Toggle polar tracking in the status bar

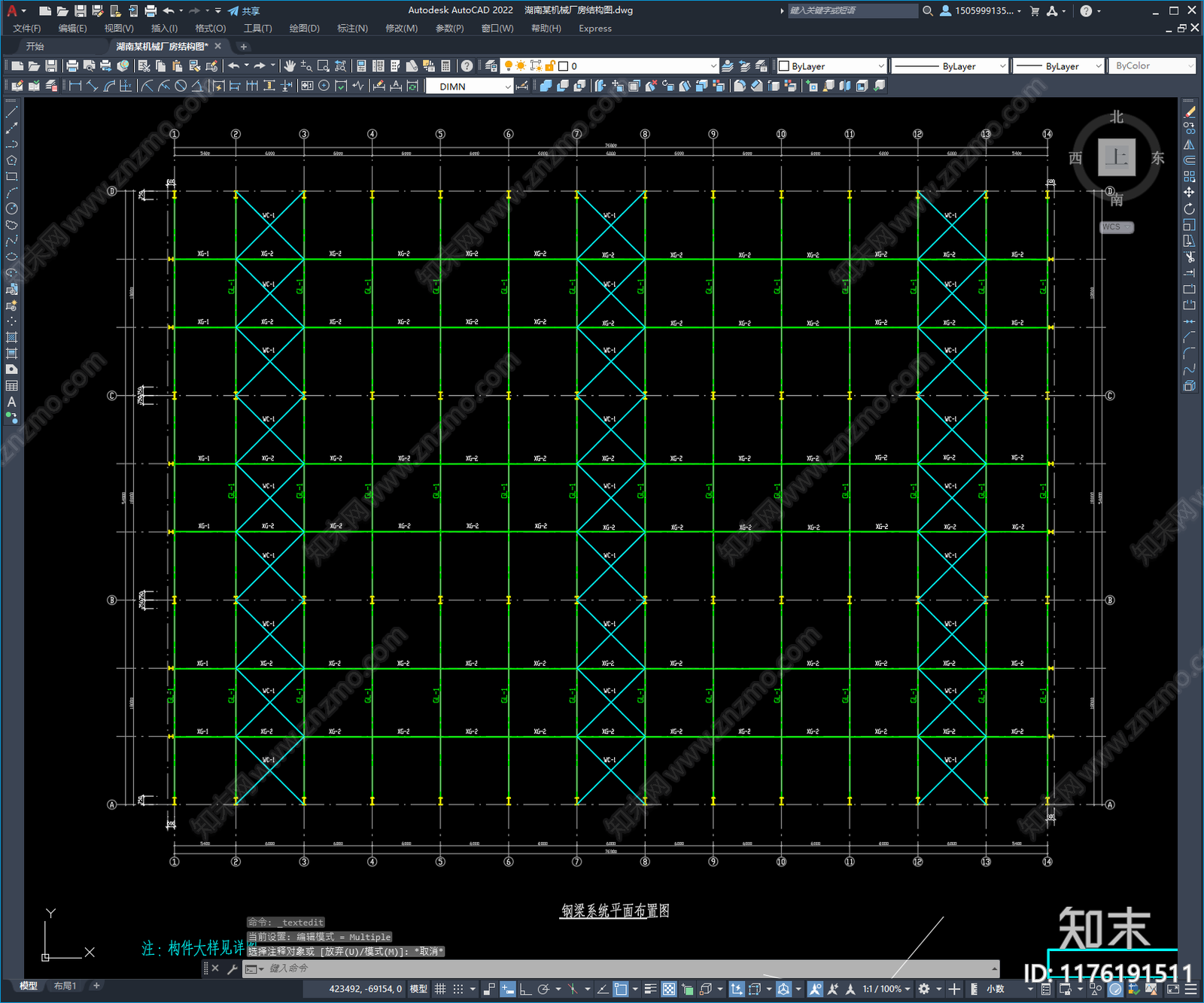point(543,989)
